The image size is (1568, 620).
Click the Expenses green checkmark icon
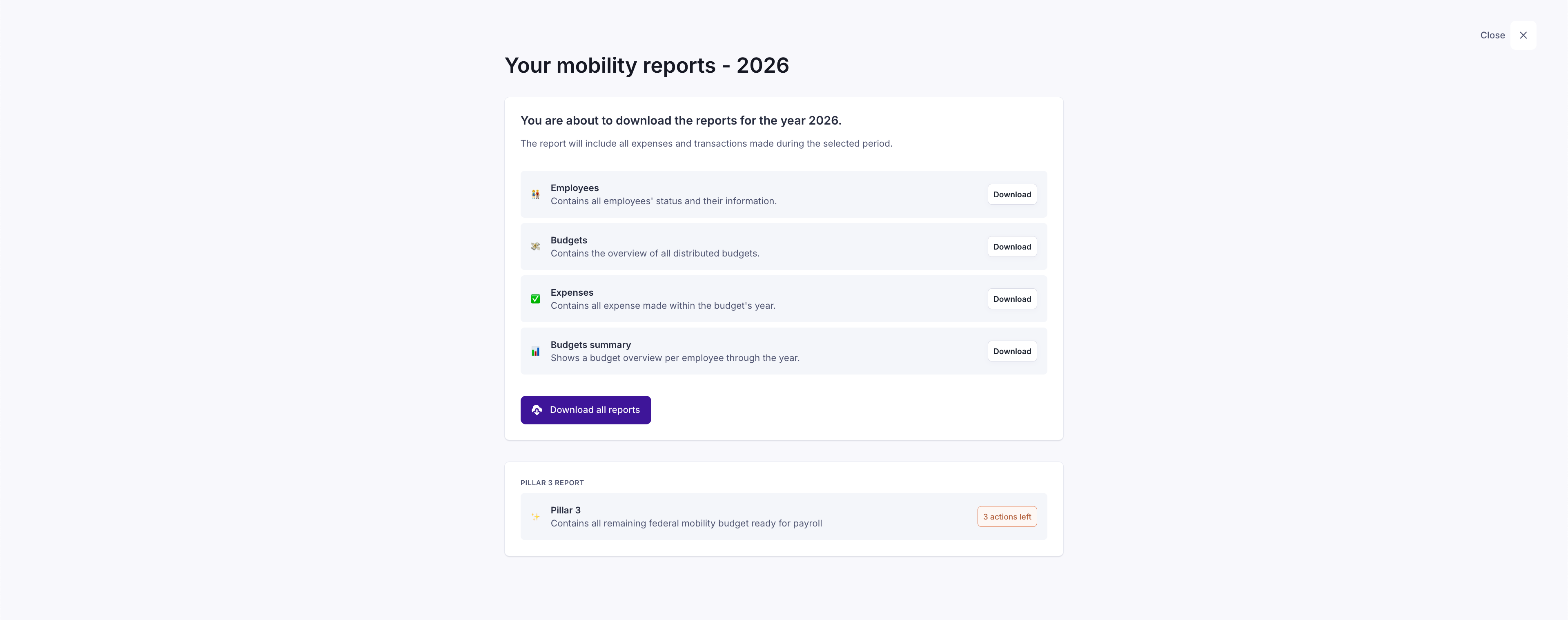point(535,299)
